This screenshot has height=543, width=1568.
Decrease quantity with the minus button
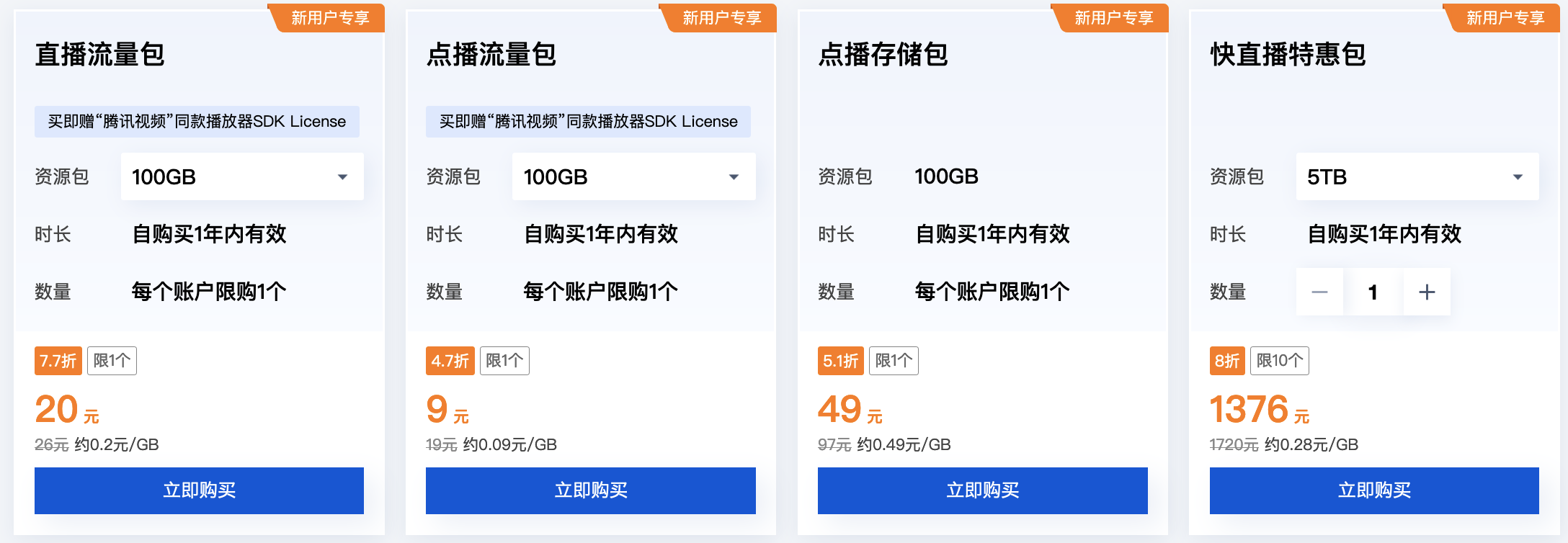pos(1319,292)
